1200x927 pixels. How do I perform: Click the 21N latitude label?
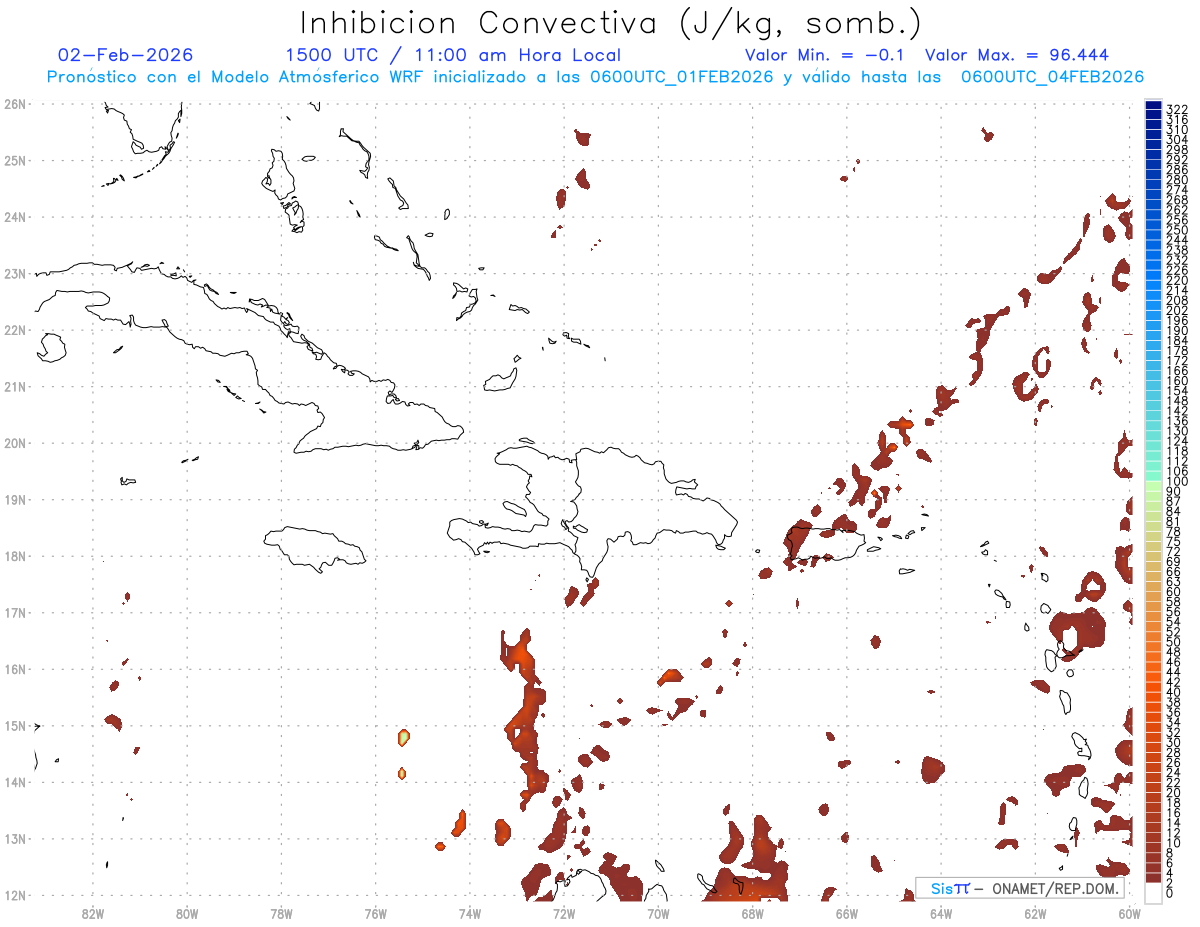coord(14,386)
